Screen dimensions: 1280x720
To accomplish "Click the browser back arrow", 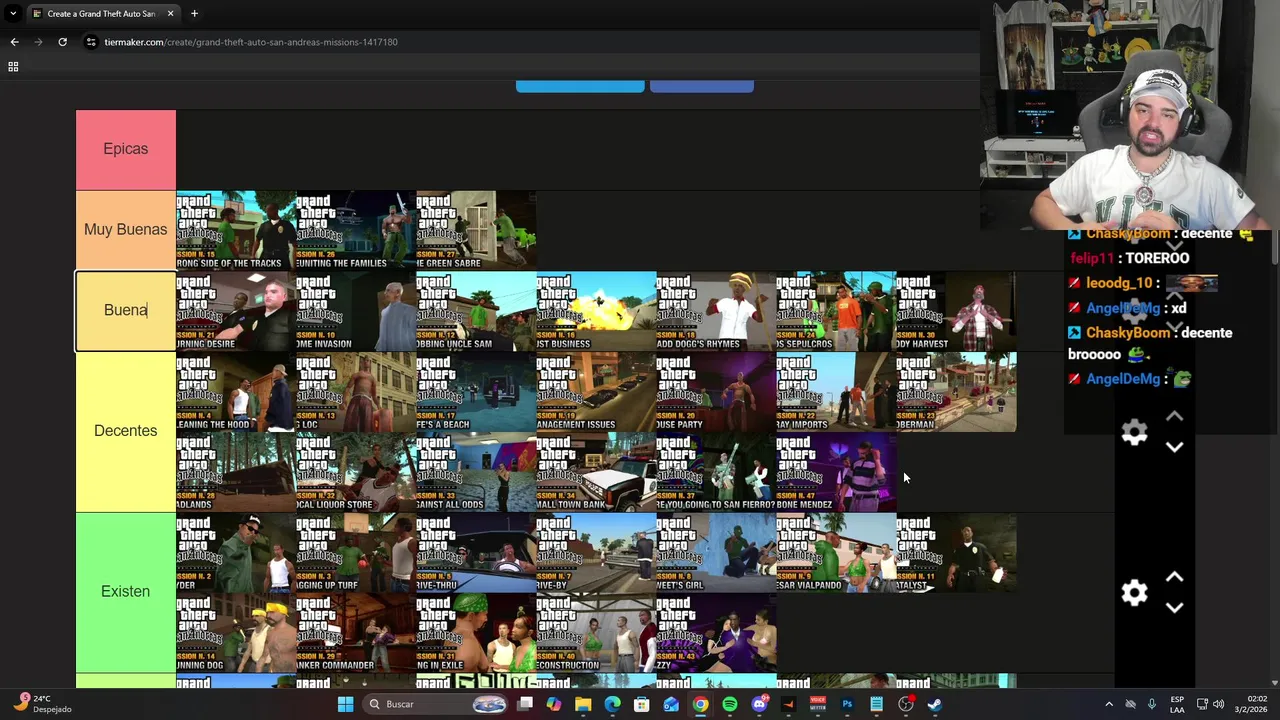I will click(14, 42).
